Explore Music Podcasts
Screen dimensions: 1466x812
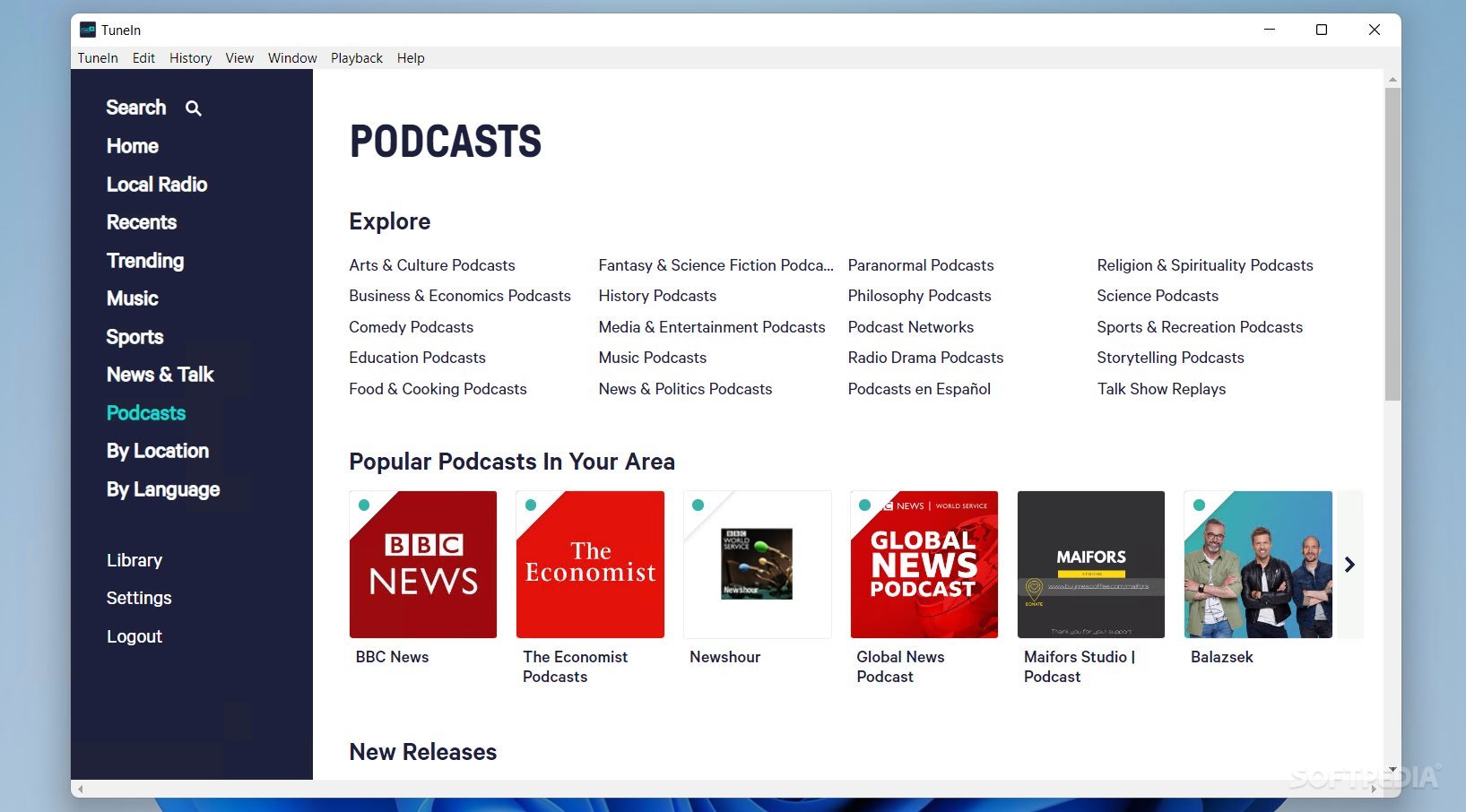pyautogui.click(x=653, y=358)
